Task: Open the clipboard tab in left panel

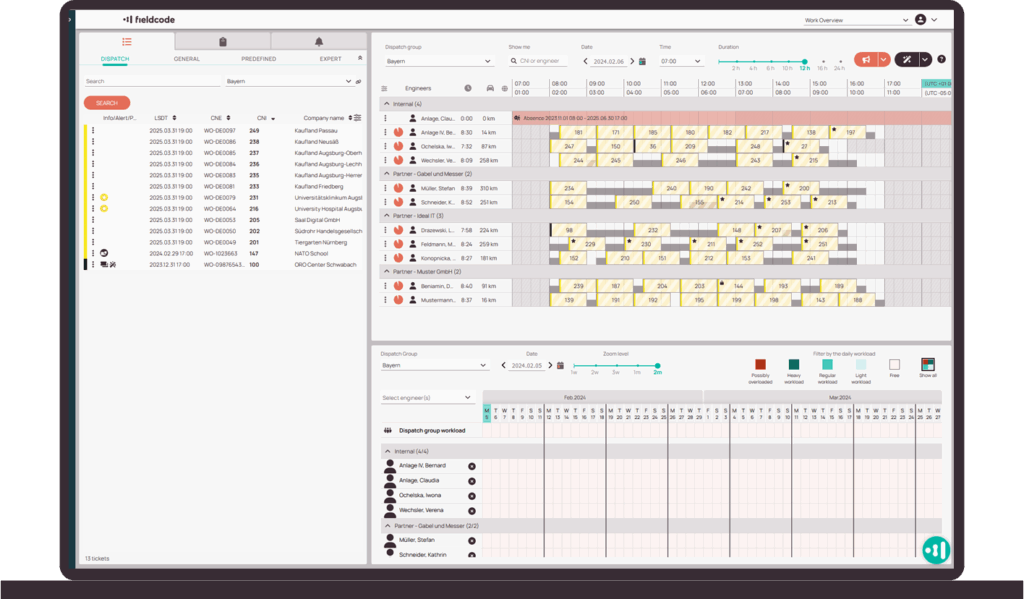Action: 222,42
